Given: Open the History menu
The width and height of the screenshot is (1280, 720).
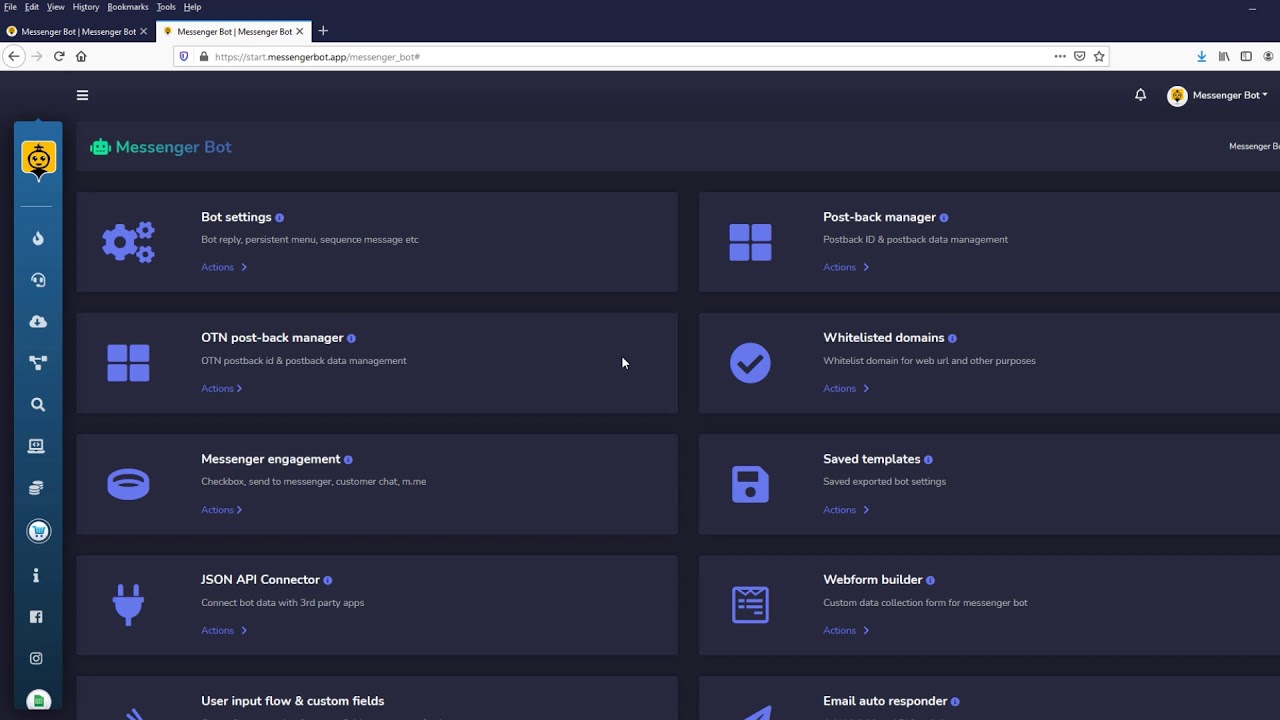Looking at the screenshot, I should point(86,7).
